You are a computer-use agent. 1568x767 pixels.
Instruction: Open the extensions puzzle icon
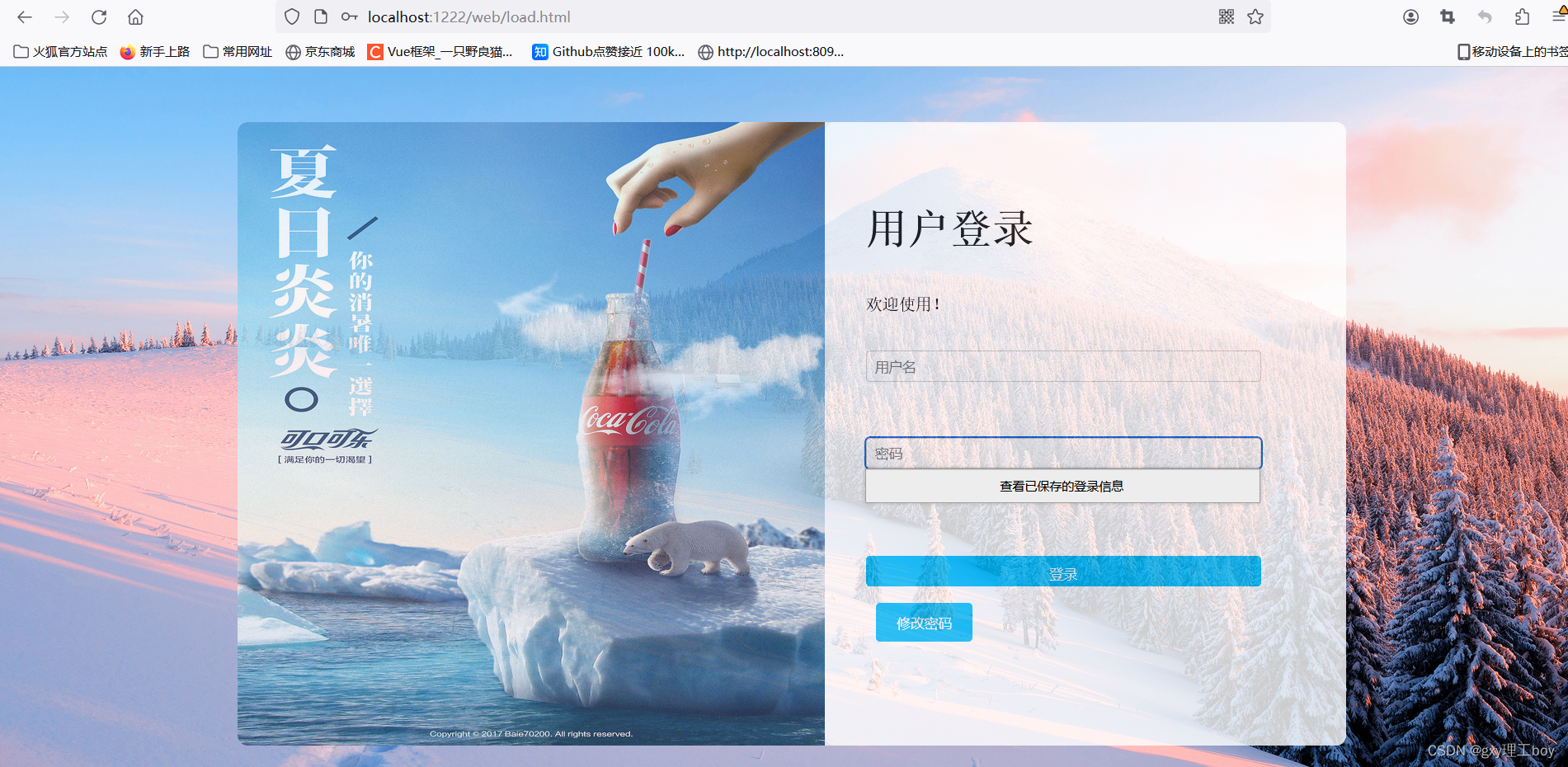click(1522, 16)
